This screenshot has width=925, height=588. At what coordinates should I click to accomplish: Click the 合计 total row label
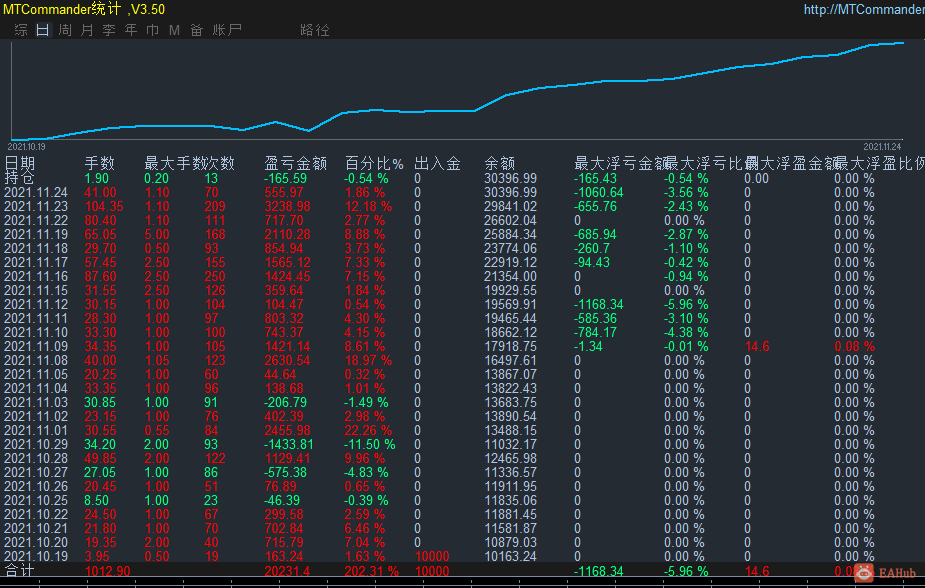pos(19,570)
